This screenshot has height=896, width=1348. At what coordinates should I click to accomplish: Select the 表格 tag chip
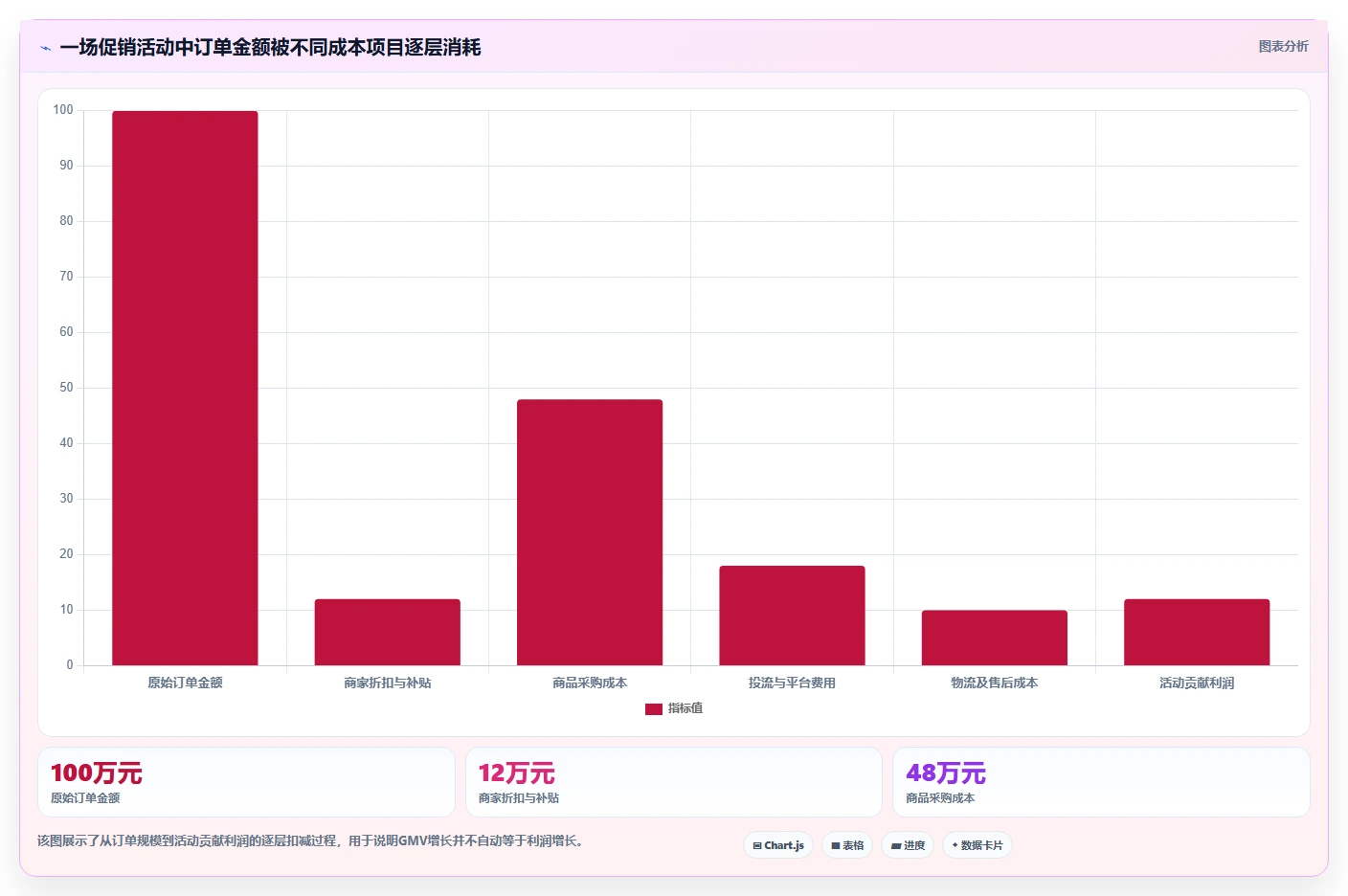coord(847,845)
